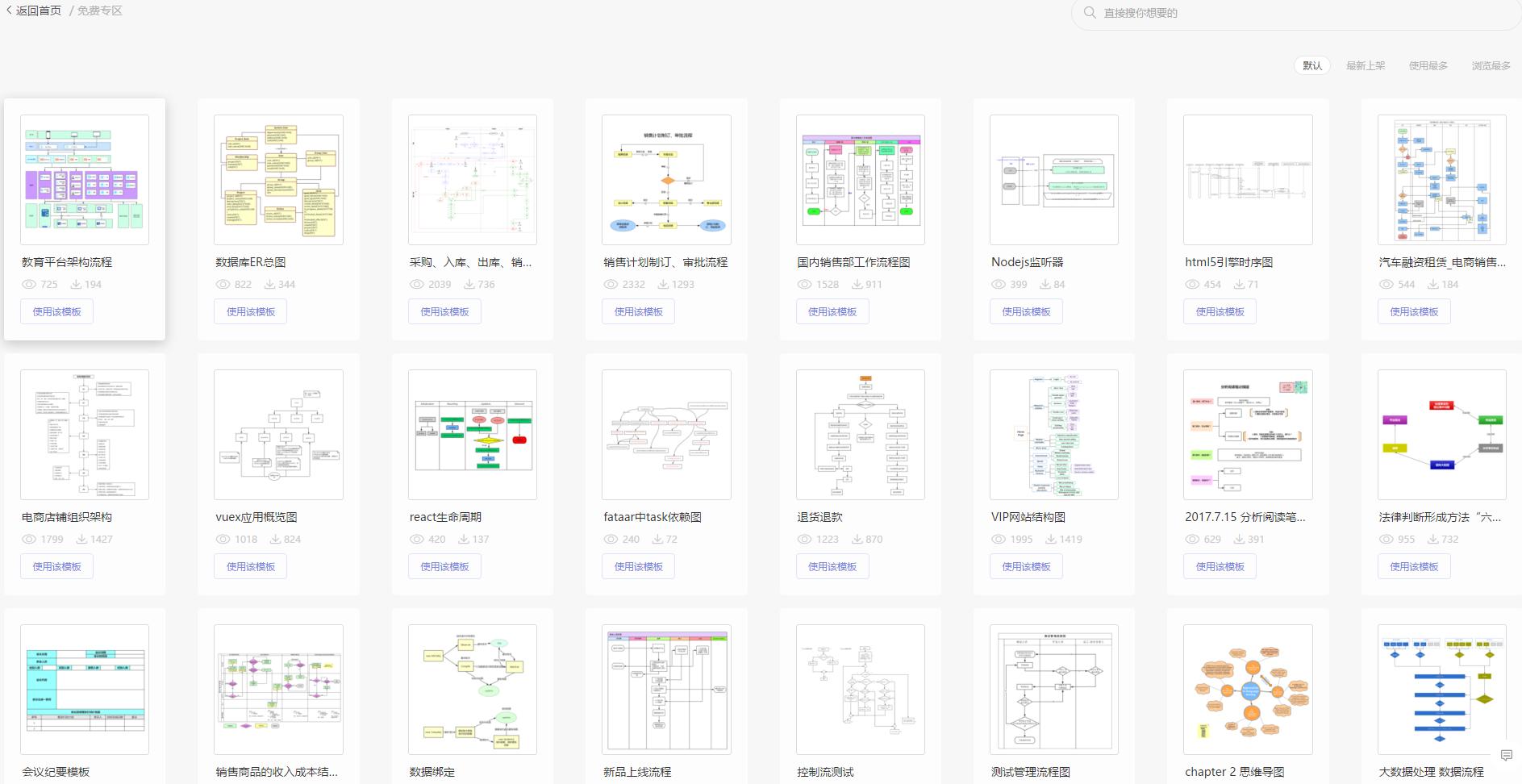
Task: Click the eye icon on chapter 2 思维导图 card
Action: [1192, 782]
